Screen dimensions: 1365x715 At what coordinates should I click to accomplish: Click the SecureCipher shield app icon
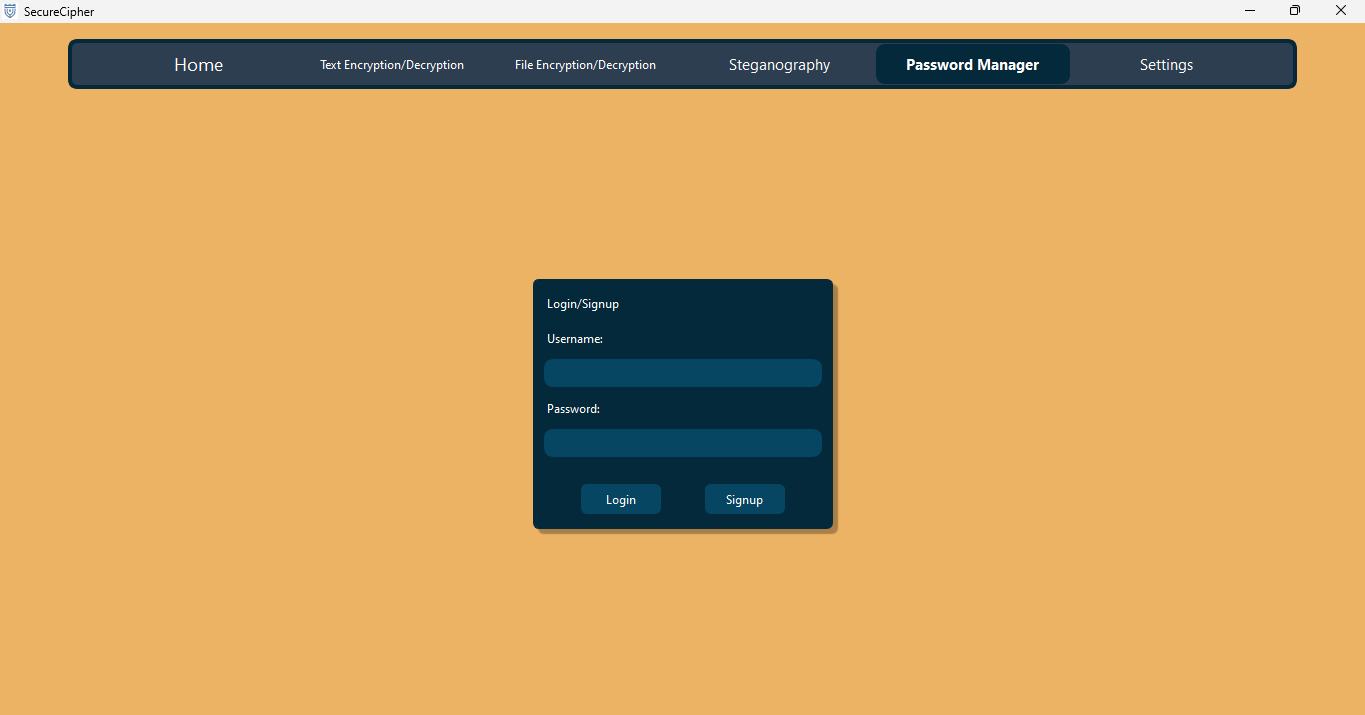click(10, 11)
